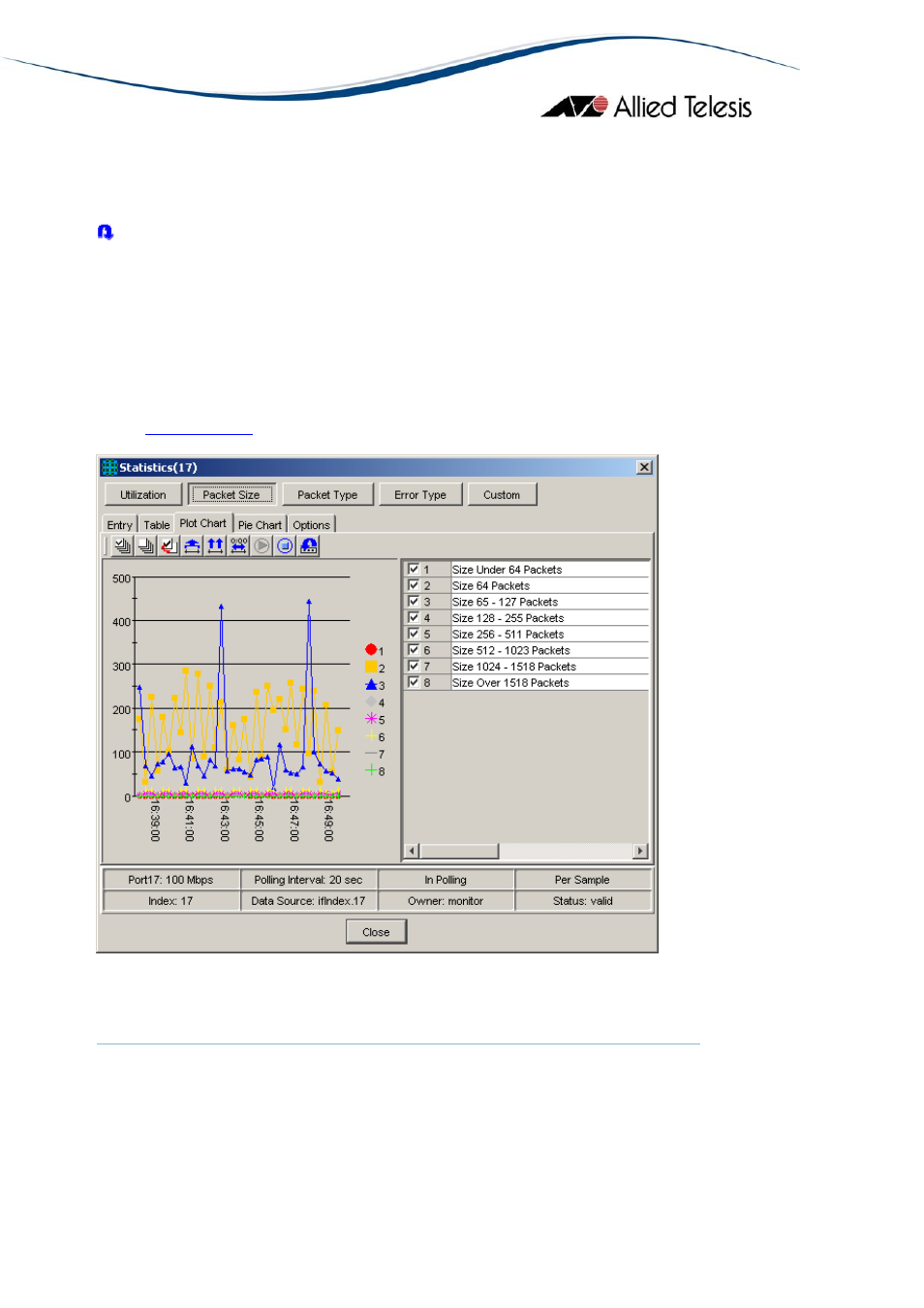The image size is (924, 1308).
Task: Click the yellow square legend marker 2
Action: pyautogui.click(x=371, y=668)
